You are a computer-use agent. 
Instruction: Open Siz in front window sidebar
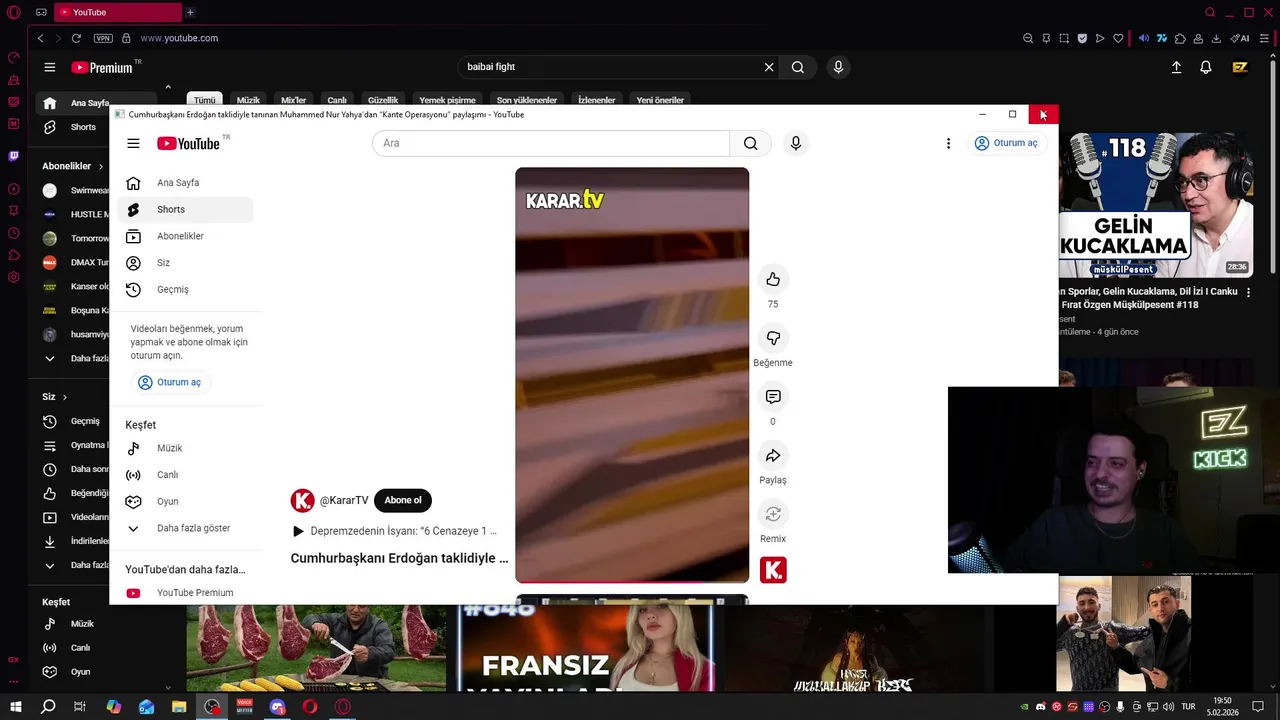point(185,263)
